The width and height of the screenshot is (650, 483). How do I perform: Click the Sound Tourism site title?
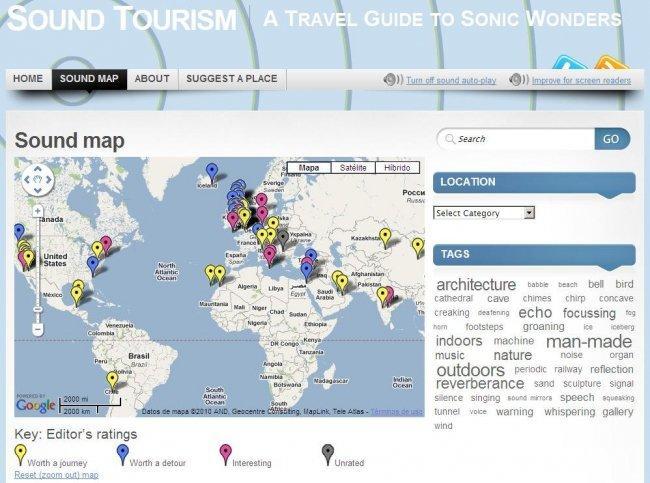(x=122, y=19)
